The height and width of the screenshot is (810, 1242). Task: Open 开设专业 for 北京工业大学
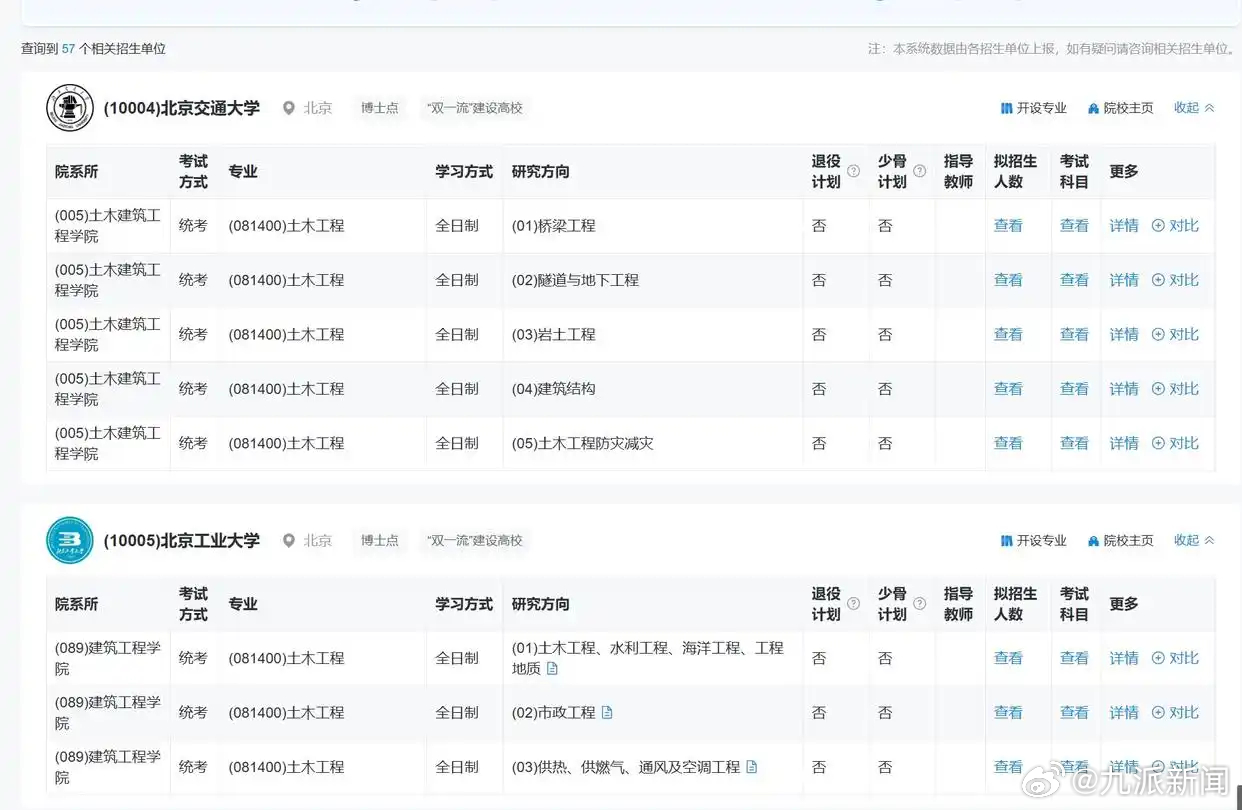[x=1033, y=541]
